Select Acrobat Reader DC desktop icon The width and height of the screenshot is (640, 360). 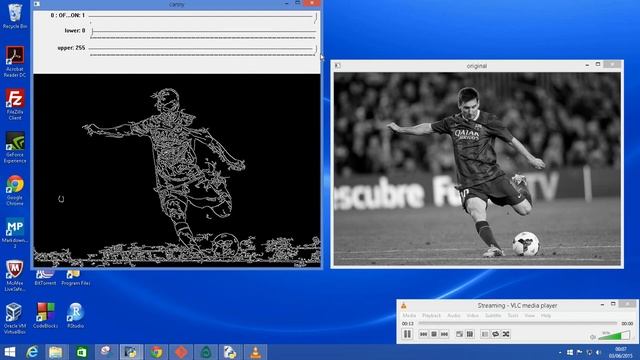coord(15,61)
